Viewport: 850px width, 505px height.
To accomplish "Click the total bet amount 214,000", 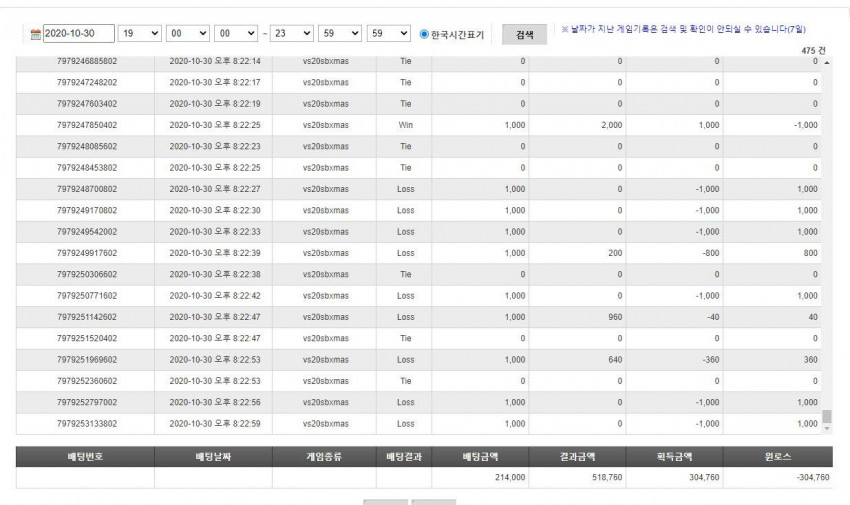I will coord(510,477).
